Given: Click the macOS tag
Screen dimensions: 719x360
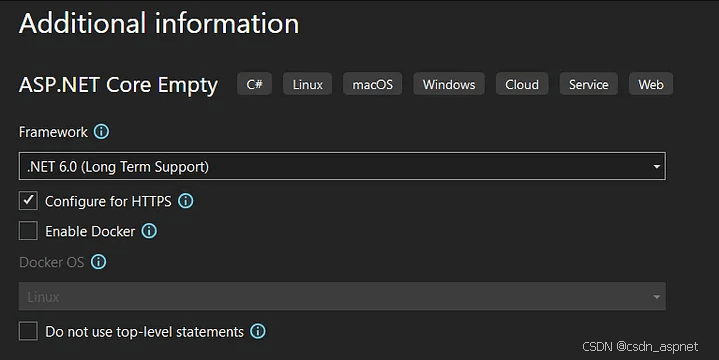Looking at the screenshot, I should (x=372, y=84).
